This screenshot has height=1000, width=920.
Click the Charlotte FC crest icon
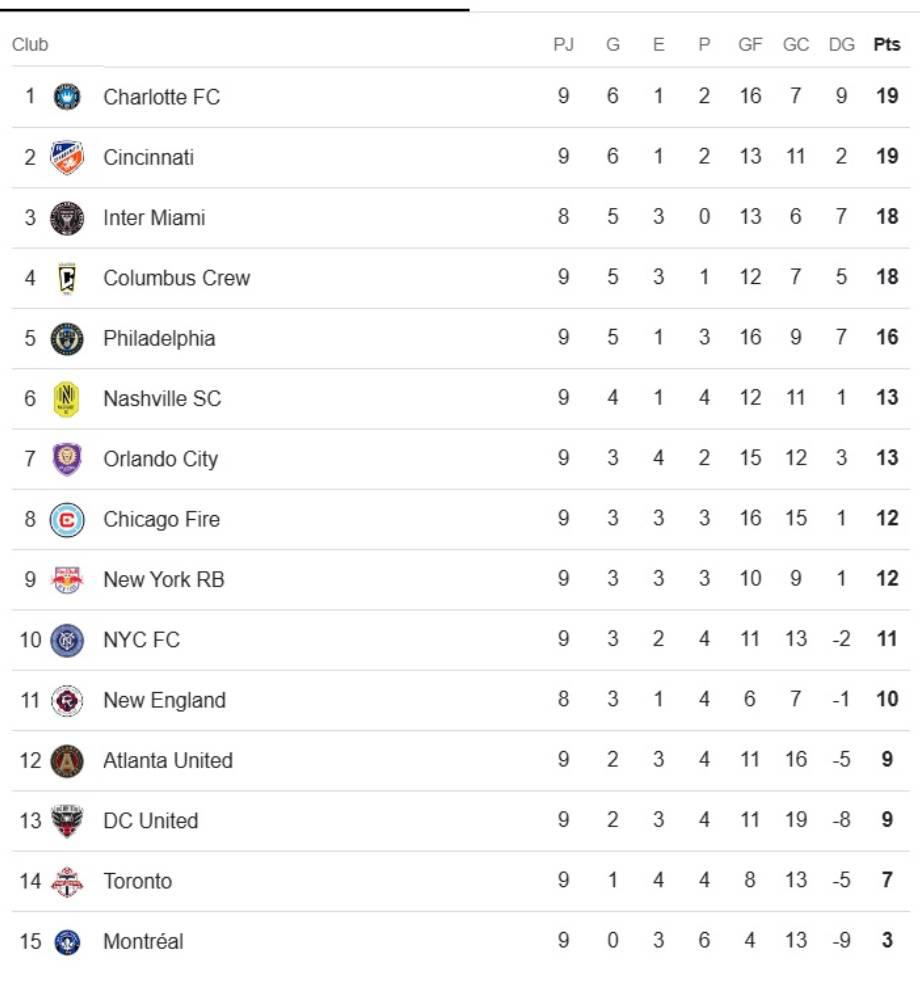click(67, 97)
